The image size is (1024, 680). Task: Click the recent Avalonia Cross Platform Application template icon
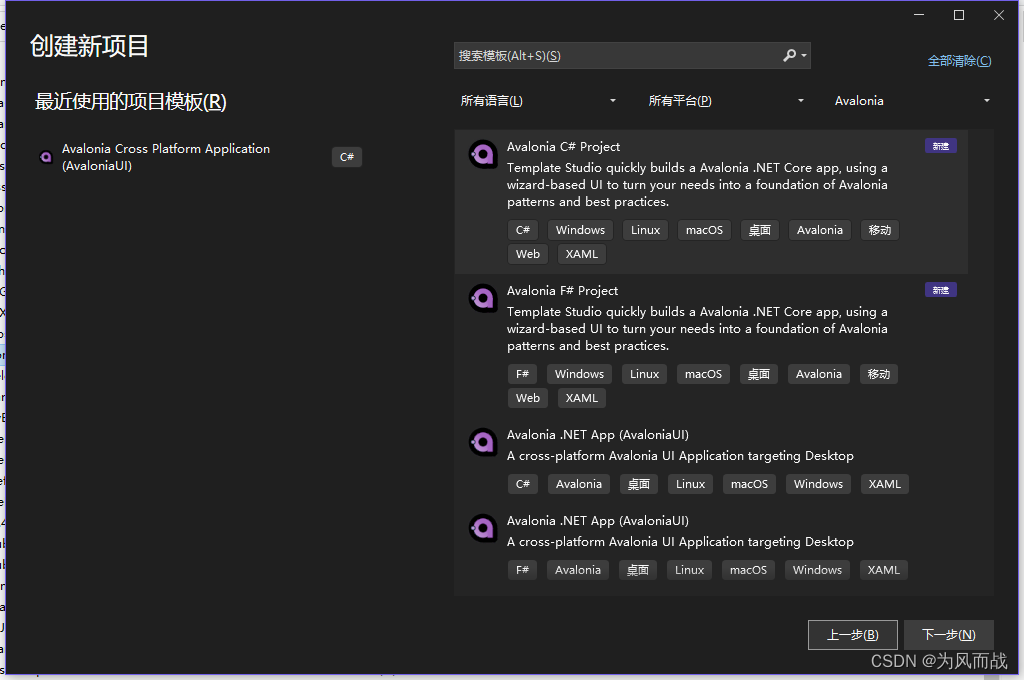point(45,157)
